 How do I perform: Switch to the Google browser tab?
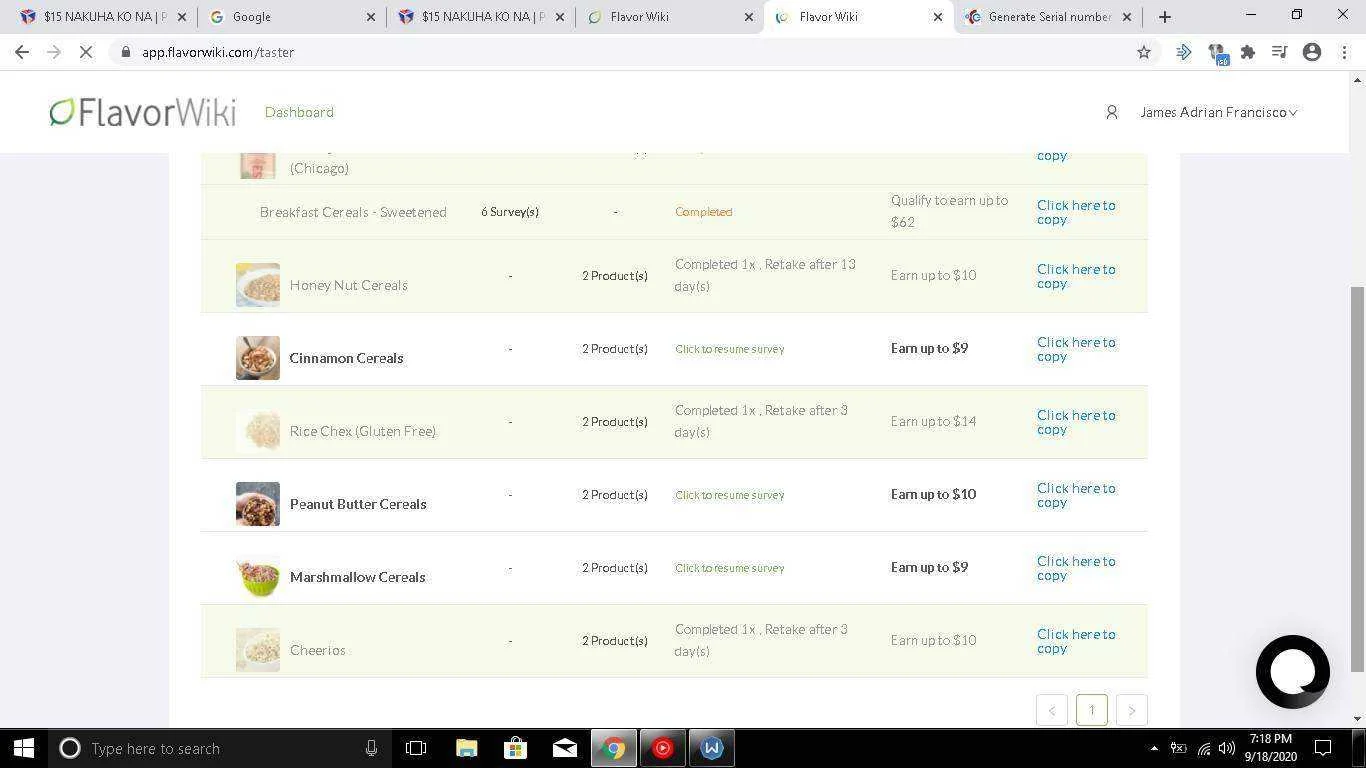click(290, 17)
